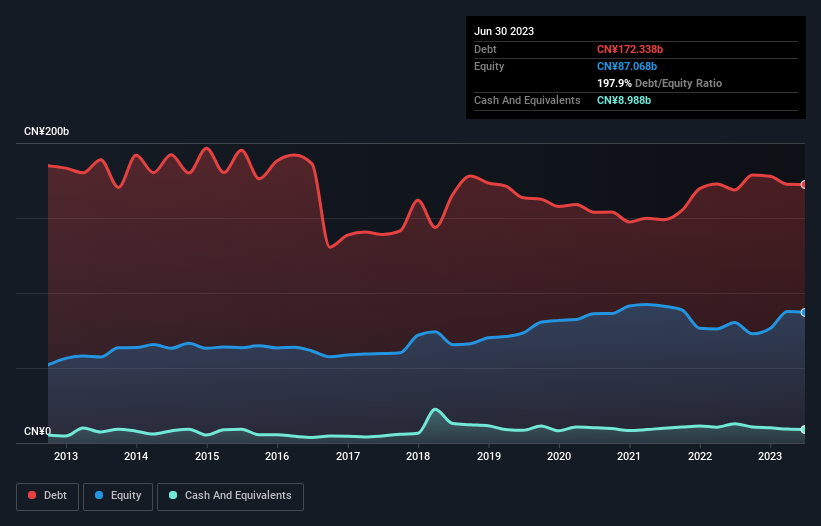Click the 2022 x-axis label
Viewport: 821px width, 526px height.
(x=700, y=456)
